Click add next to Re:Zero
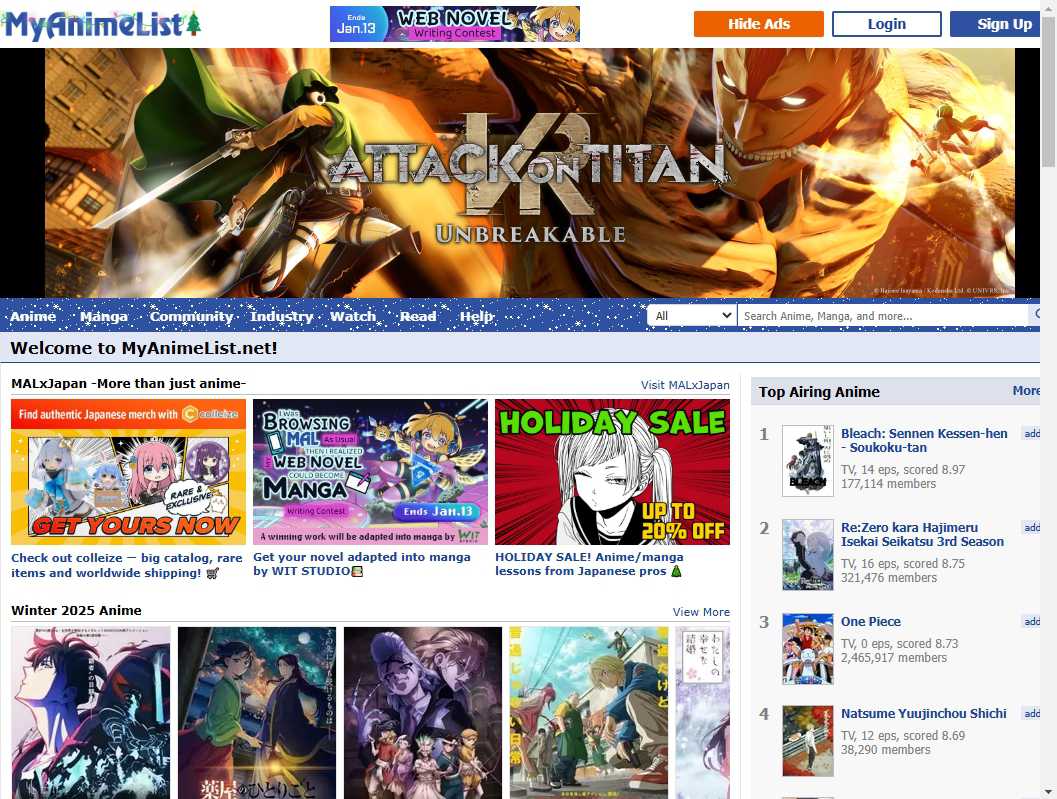1057x799 pixels. pos(1031,527)
